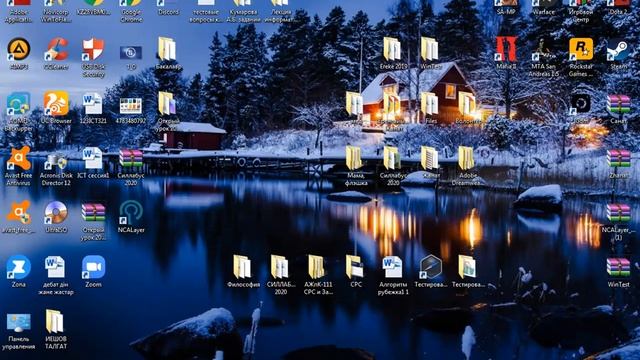
Task: Launch the Тестирова... application shortcut
Action: [431, 267]
